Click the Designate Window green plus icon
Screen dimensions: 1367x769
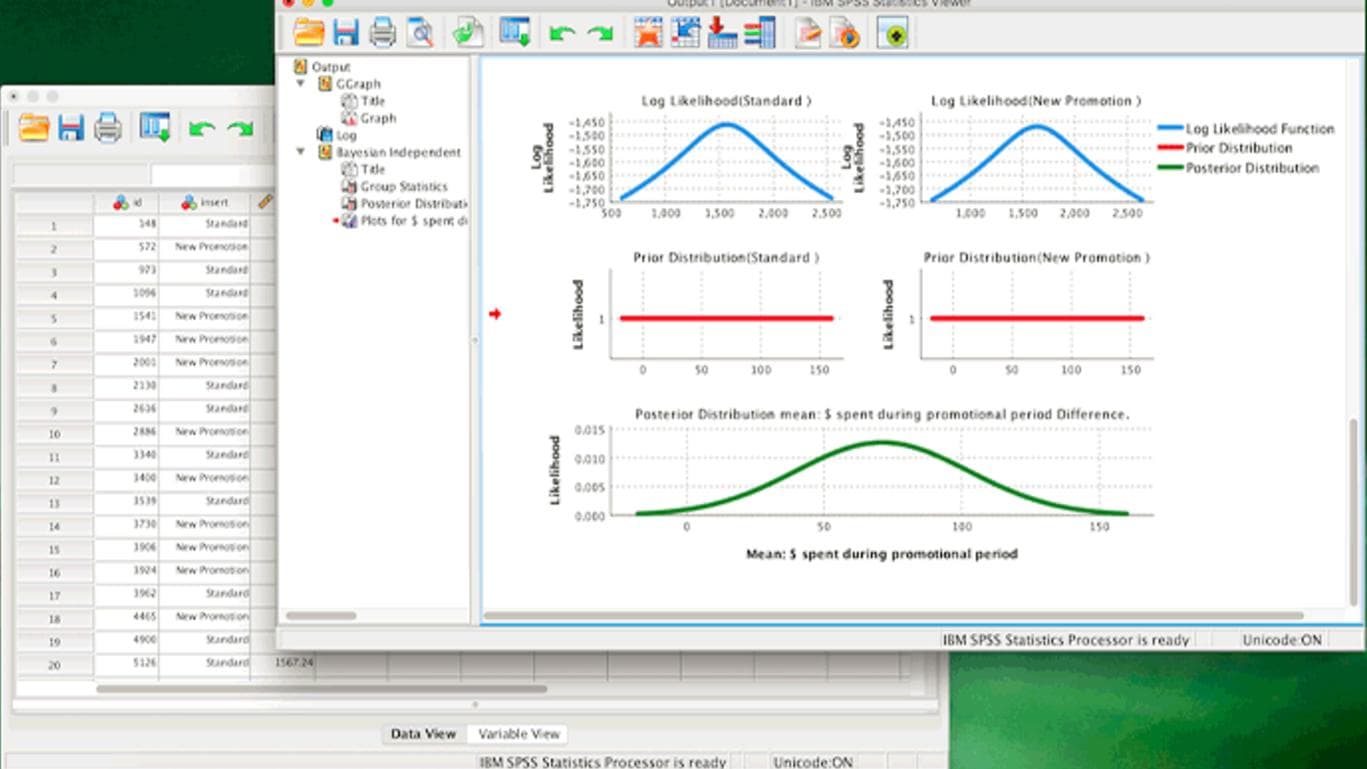tap(893, 33)
